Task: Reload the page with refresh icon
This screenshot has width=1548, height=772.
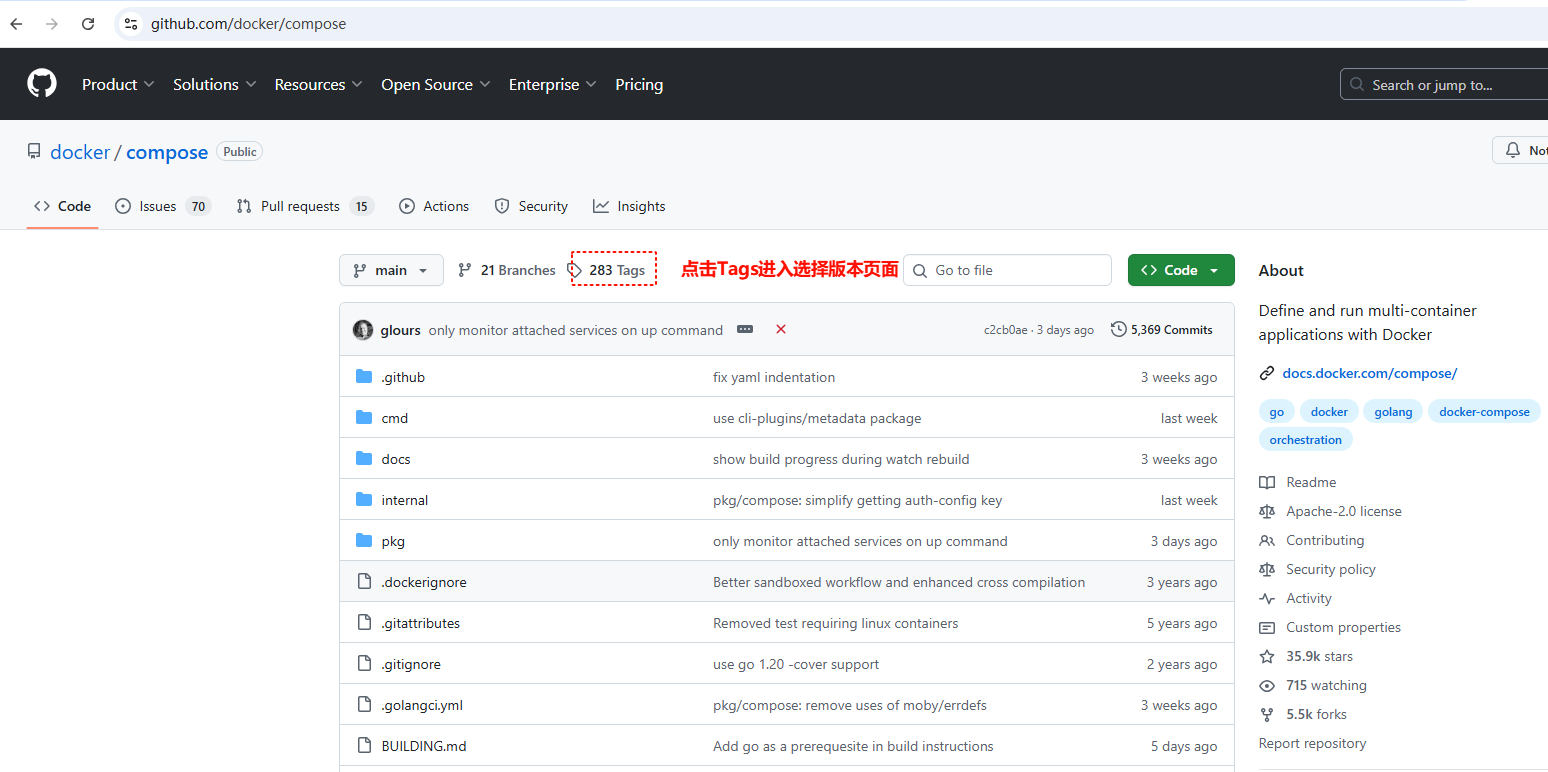Action: point(88,24)
